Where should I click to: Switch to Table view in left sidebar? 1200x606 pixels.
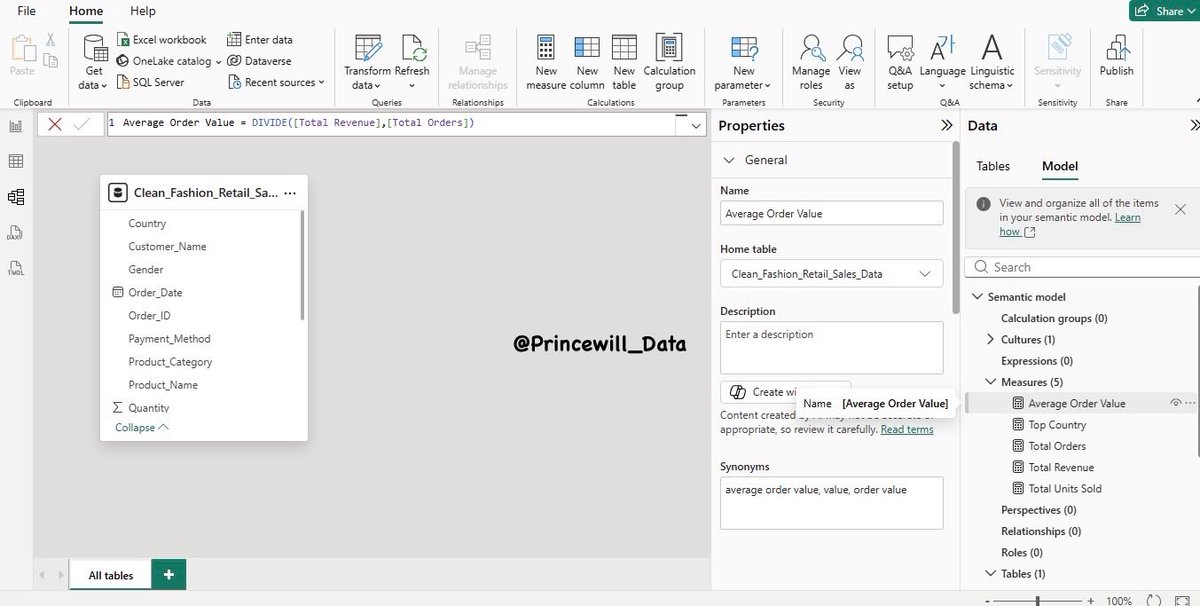[x=16, y=161]
